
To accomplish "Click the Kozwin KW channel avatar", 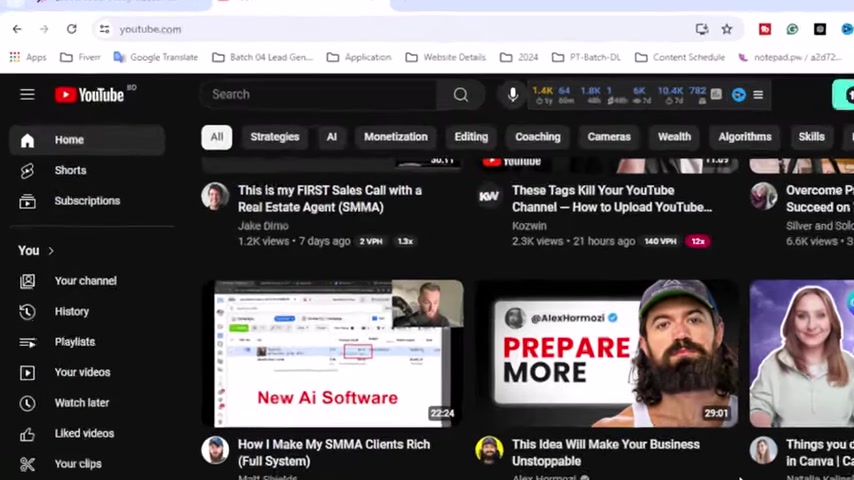I will [489, 196].
